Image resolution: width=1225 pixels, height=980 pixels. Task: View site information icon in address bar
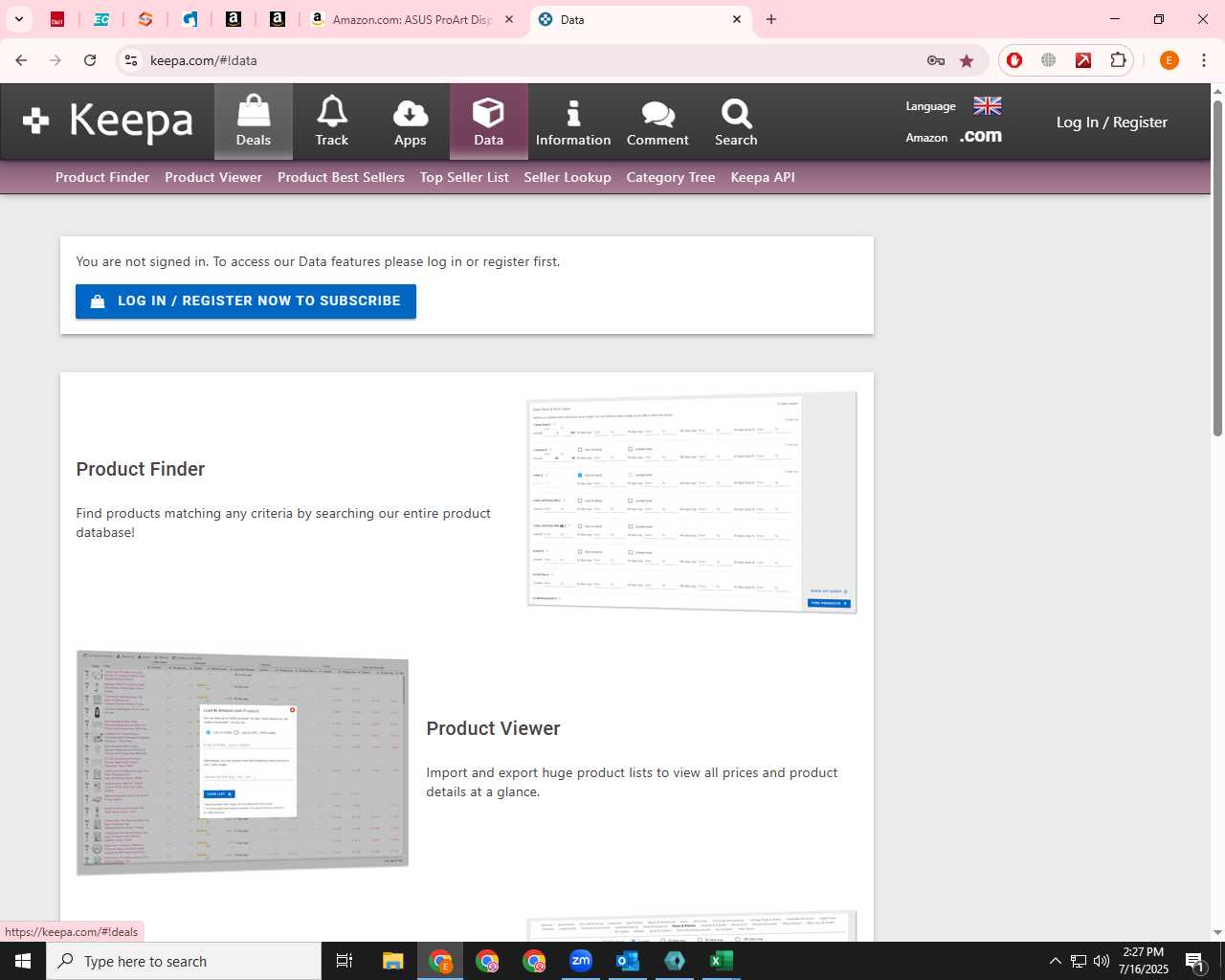(132, 60)
